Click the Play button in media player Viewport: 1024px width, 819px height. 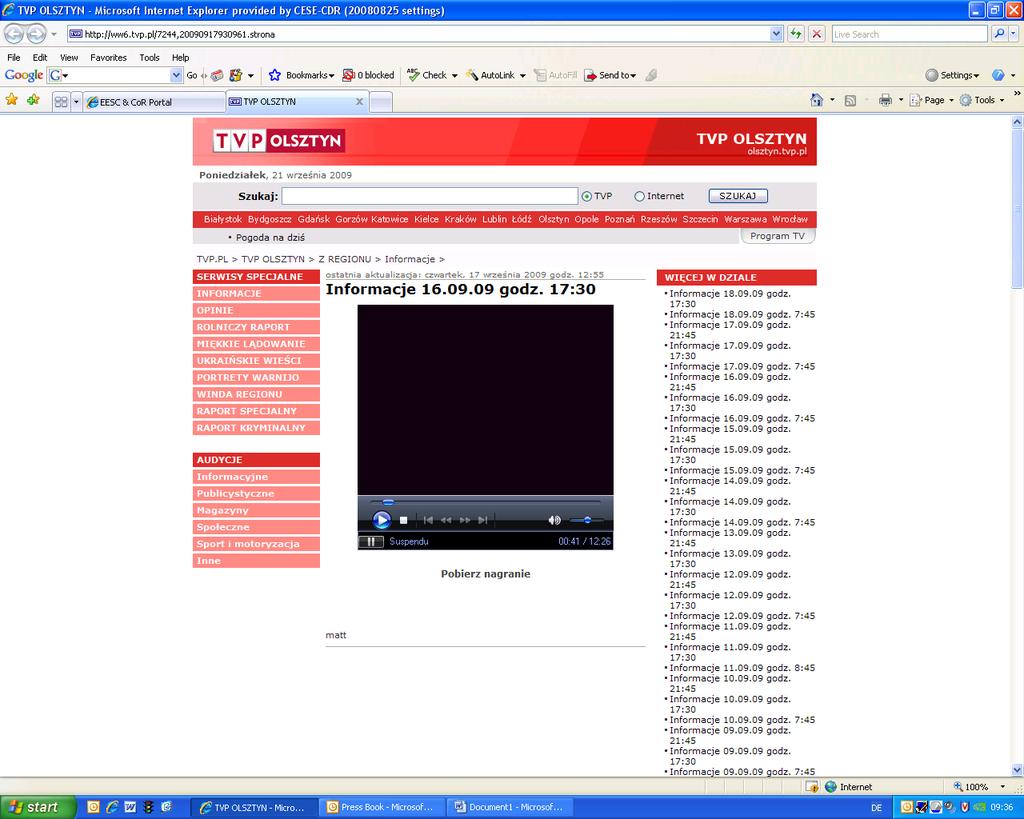[381, 520]
